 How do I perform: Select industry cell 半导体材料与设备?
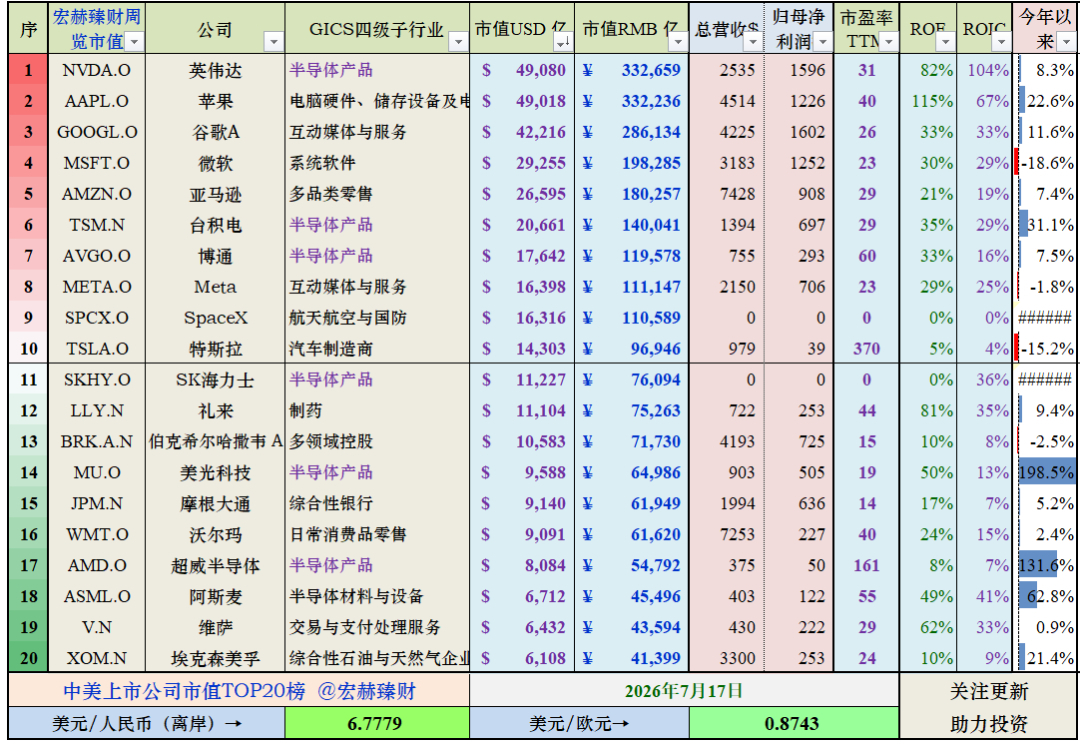pyautogui.click(x=377, y=597)
